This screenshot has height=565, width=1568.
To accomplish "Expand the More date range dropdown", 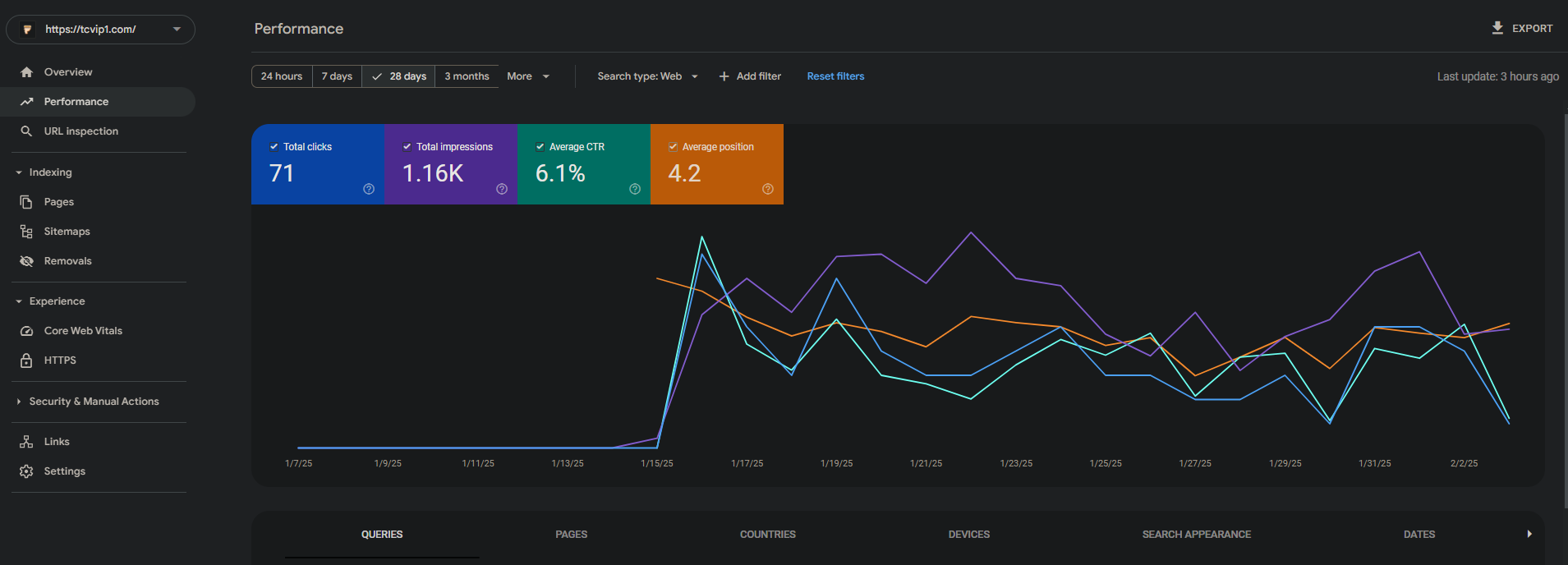I will [x=528, y=76].
